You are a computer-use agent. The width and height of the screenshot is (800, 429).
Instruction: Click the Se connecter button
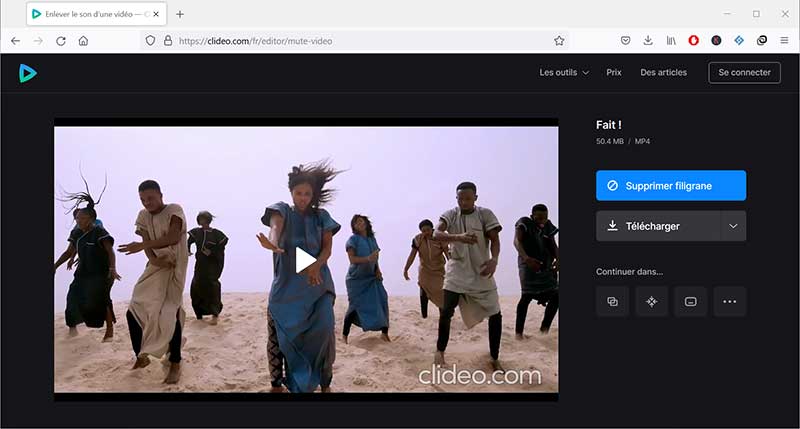click(745, 72)
